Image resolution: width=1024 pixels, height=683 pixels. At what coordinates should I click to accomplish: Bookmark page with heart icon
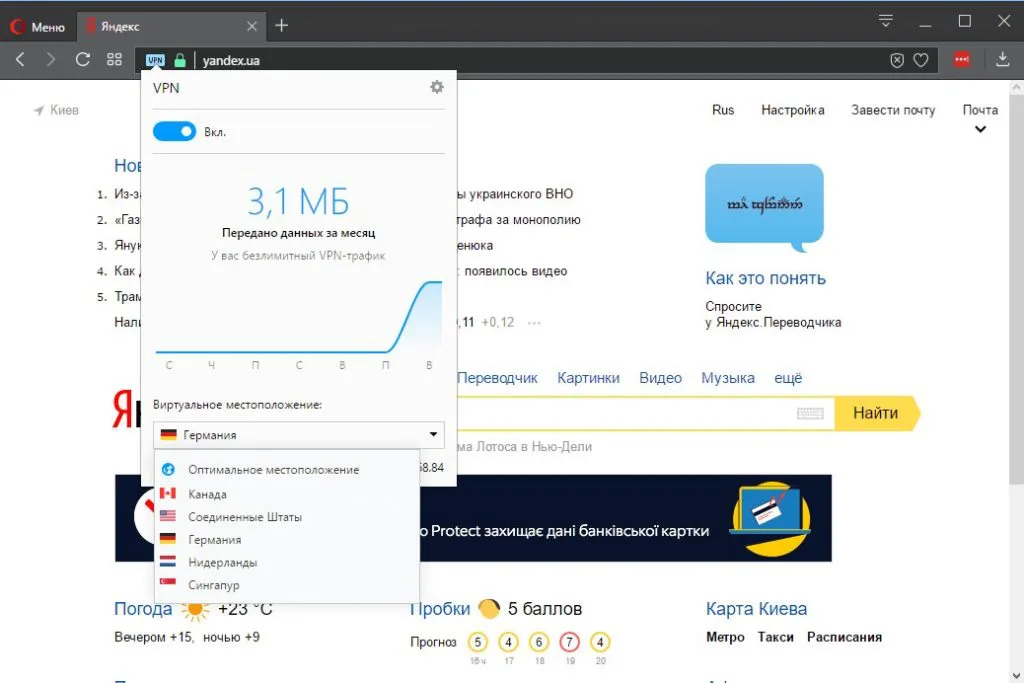[921, 60]
